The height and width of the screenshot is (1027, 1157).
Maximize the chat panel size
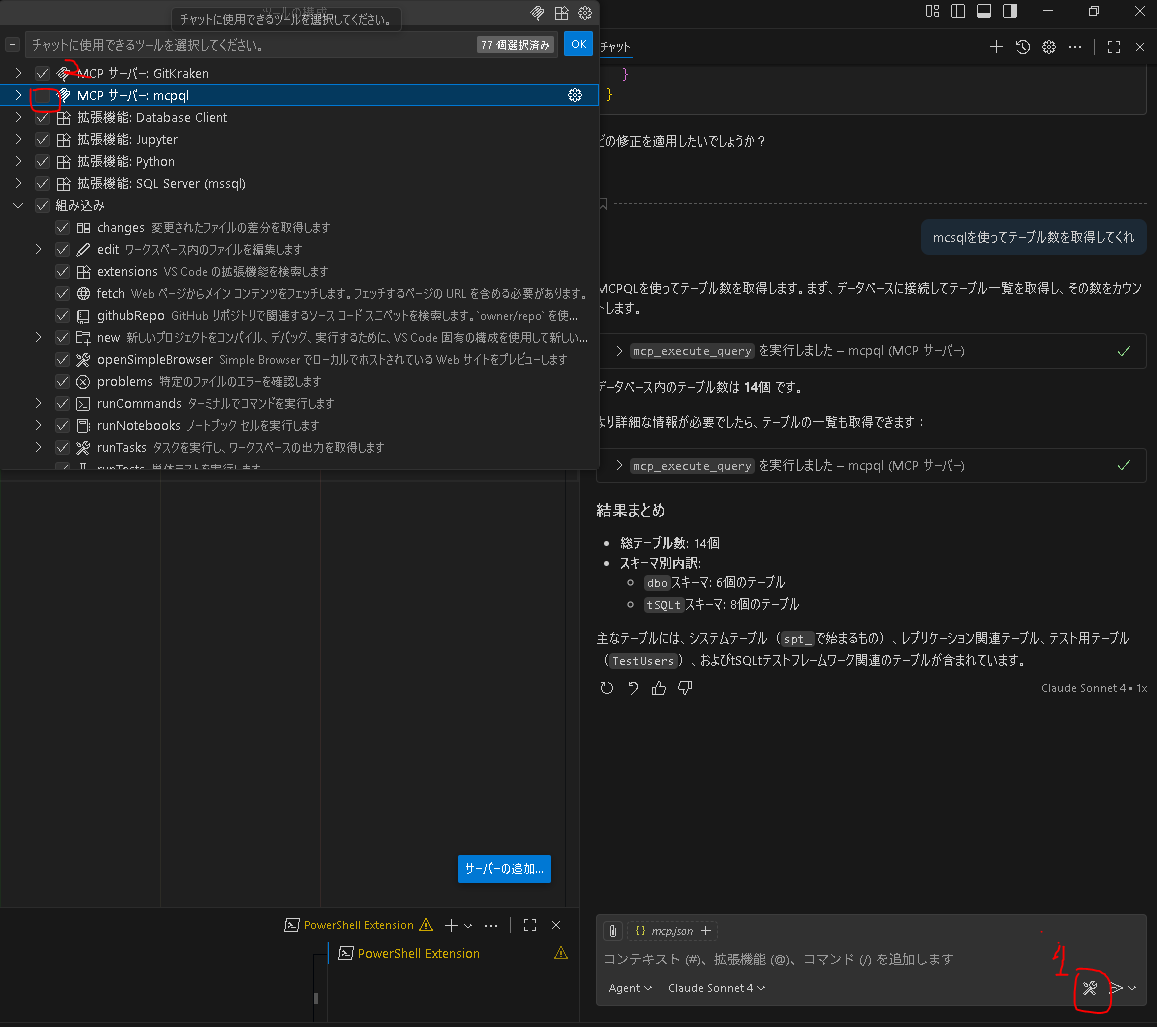[x=1114, y=47]
